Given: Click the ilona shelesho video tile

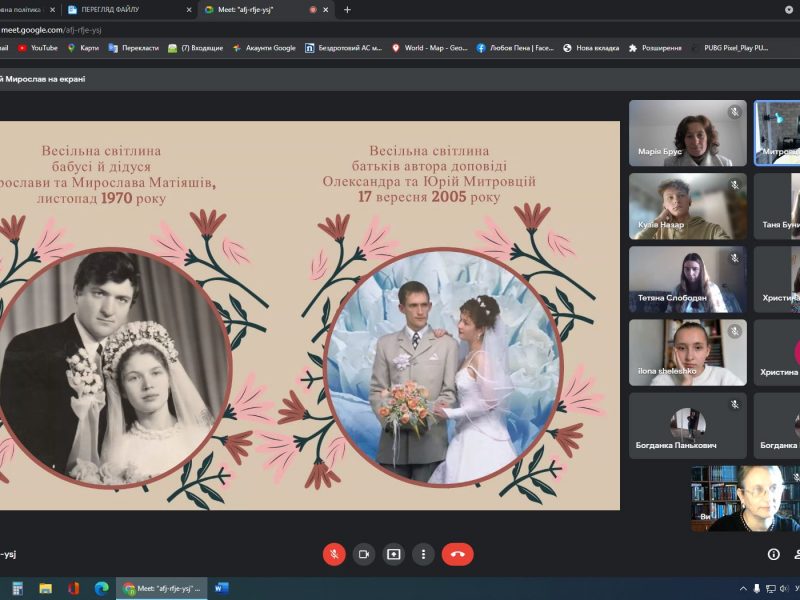Looking at the screenshot, I should tap(688, 352).
